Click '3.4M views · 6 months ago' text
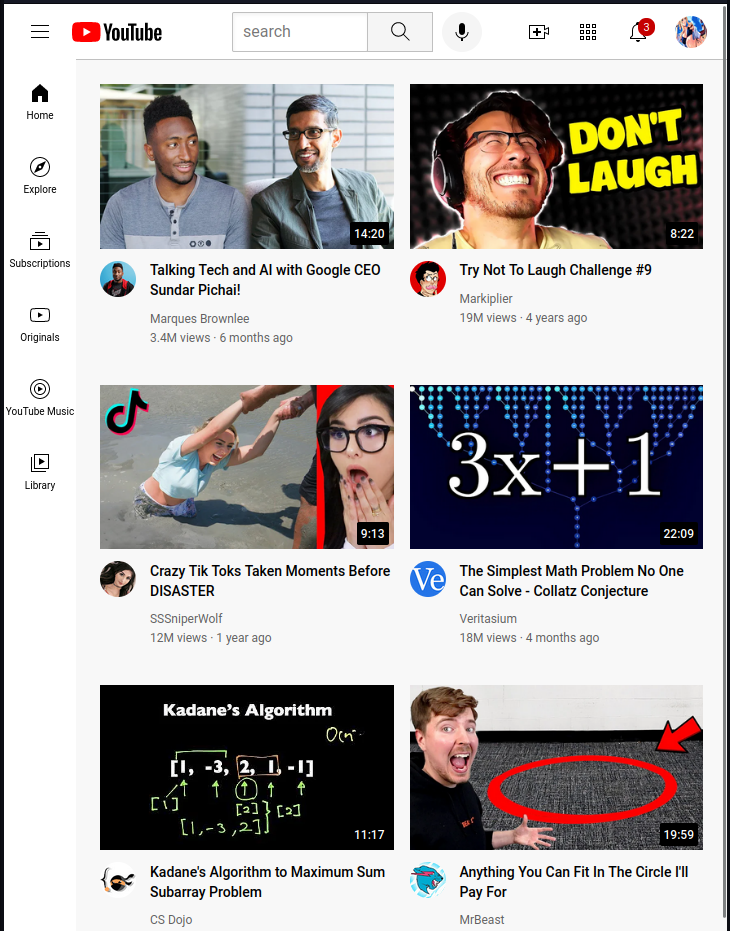The width and height of the screenshot is (730, 931). (x=221, y=338)
